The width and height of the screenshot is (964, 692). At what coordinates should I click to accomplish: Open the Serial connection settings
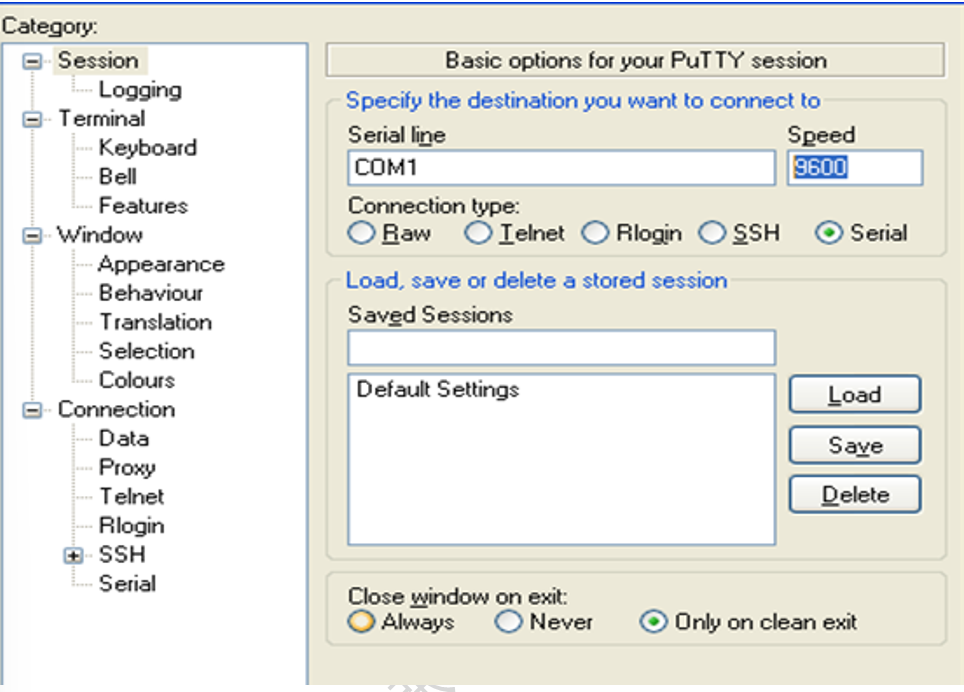[x=127, y=583]
